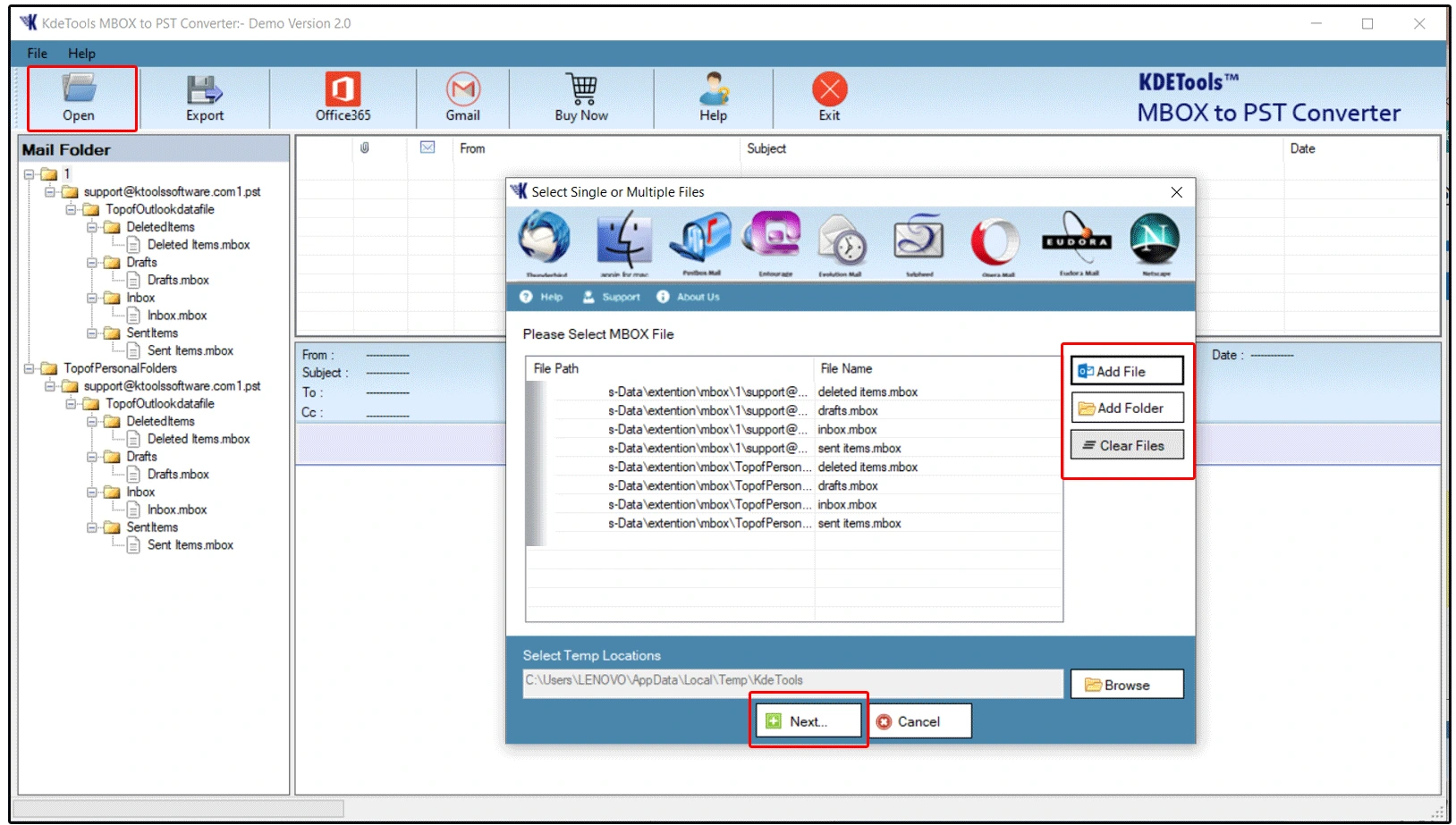Click the 'File Name' column header
The image size is (1456, 825).
click(846, 368)
